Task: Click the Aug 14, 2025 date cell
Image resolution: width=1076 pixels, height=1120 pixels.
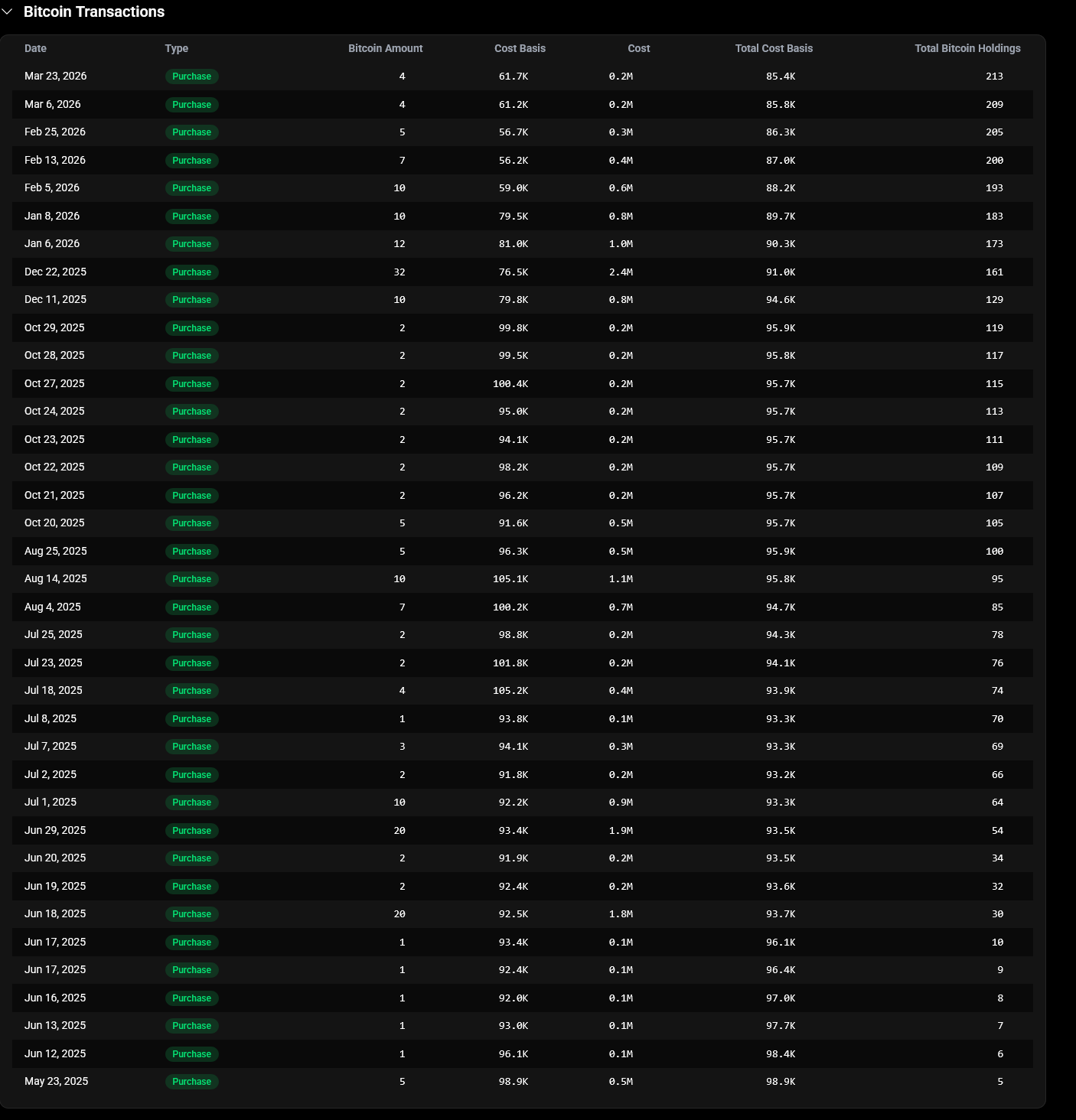Action: [x=56, y=578]
